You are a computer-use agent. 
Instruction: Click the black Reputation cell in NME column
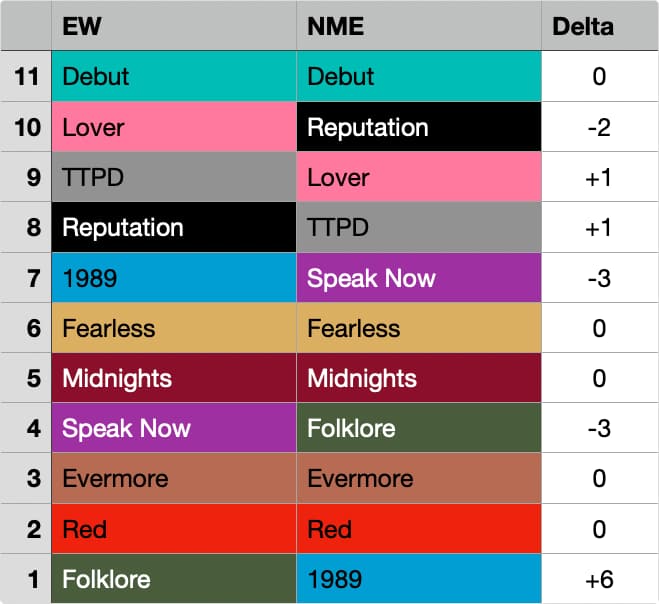(418, 127)
